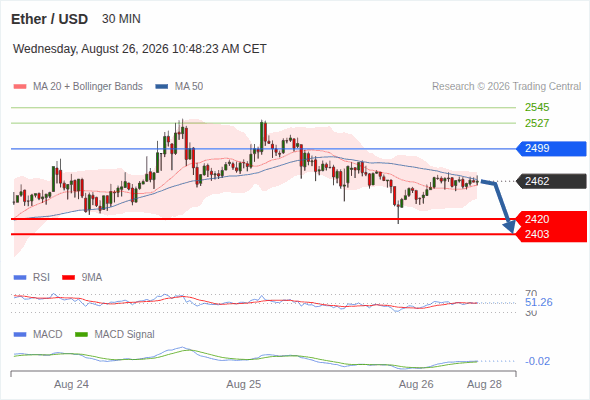Click the MA 20 + Bollinger Bands legend swatch
Screen dimensions: 590x400
pos(20,87)
